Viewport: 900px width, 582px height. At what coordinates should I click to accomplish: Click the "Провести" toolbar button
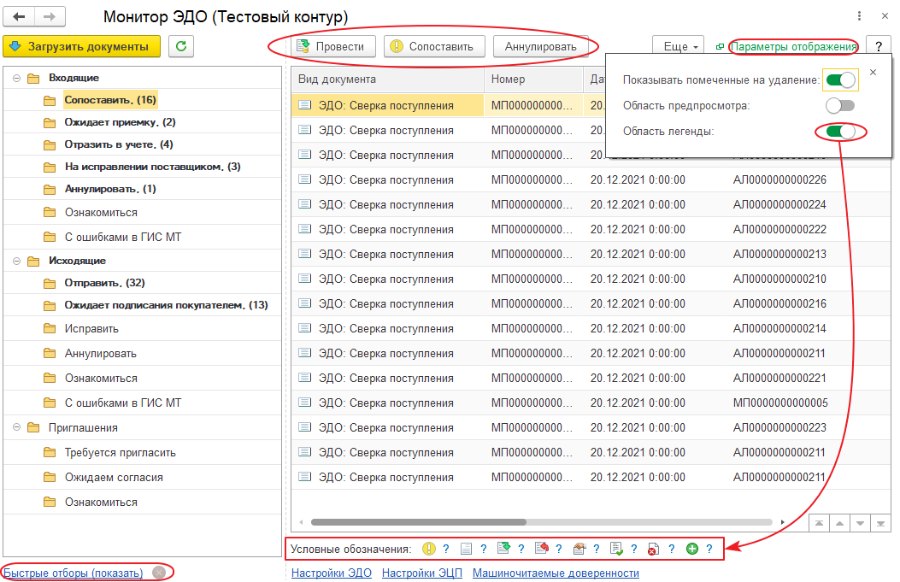[x=335, y=46]
